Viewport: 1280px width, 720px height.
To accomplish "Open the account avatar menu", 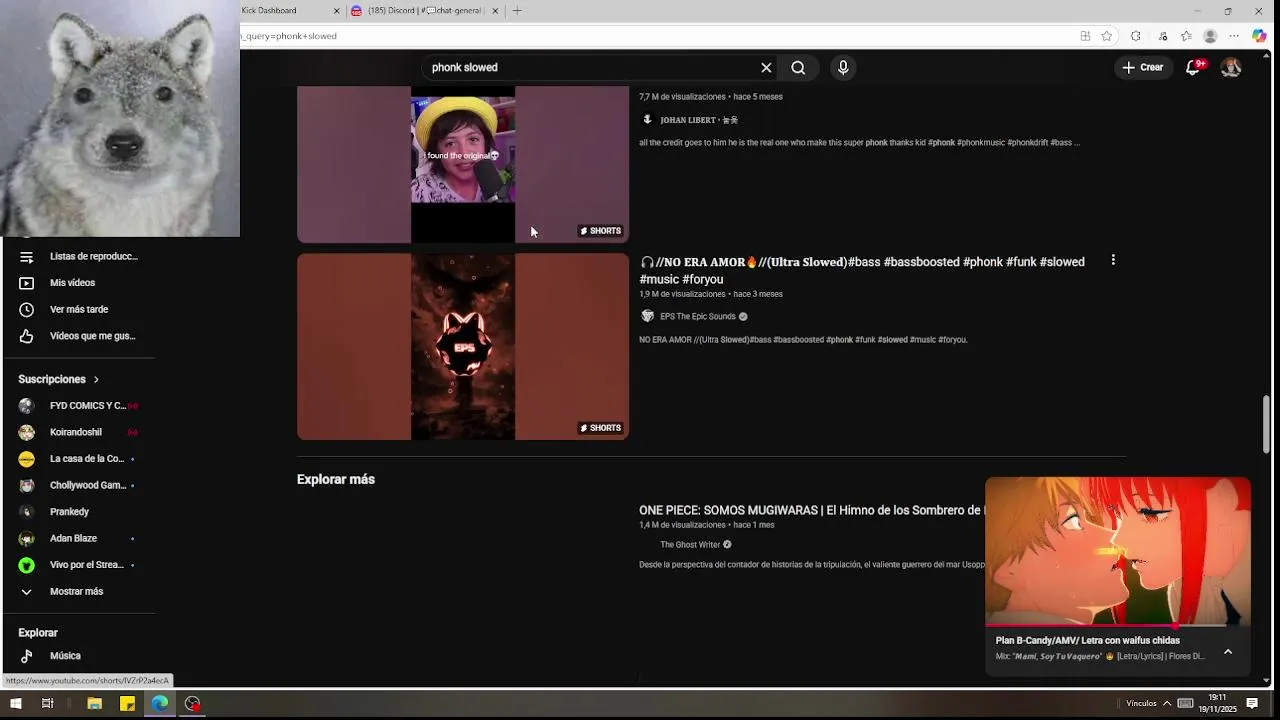I will [1231, 68].
